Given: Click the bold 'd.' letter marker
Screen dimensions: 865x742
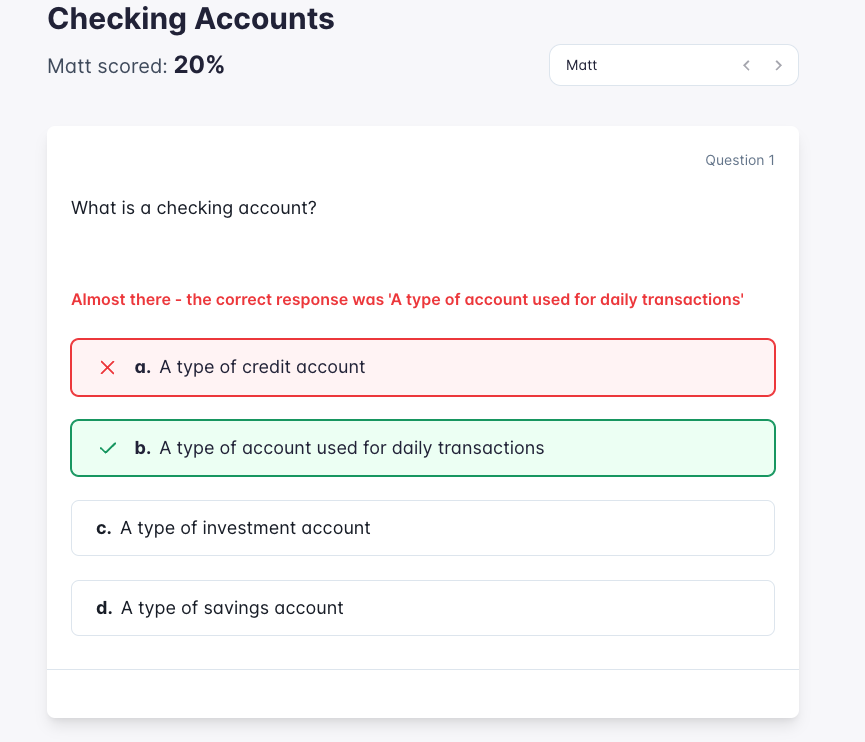Looking at the screenshot, I should [x=104, y=608].
